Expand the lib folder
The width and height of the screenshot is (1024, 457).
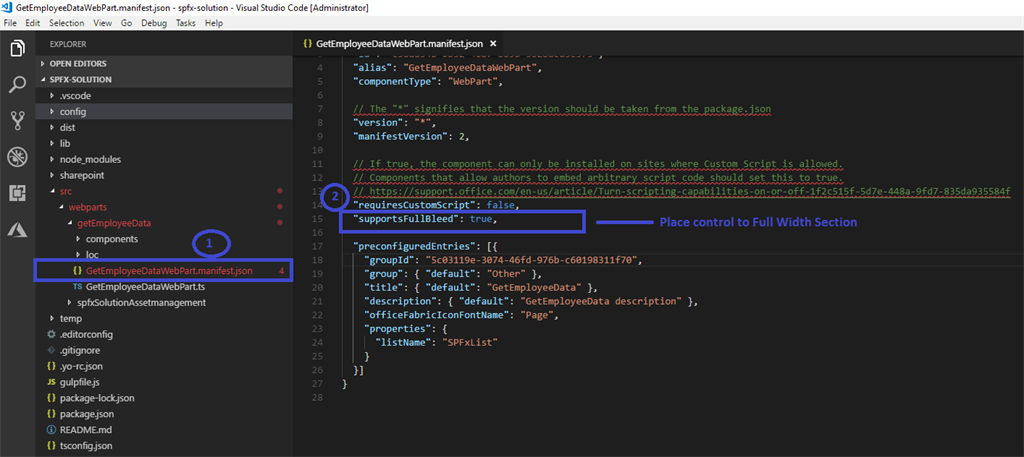coord(163,143)
